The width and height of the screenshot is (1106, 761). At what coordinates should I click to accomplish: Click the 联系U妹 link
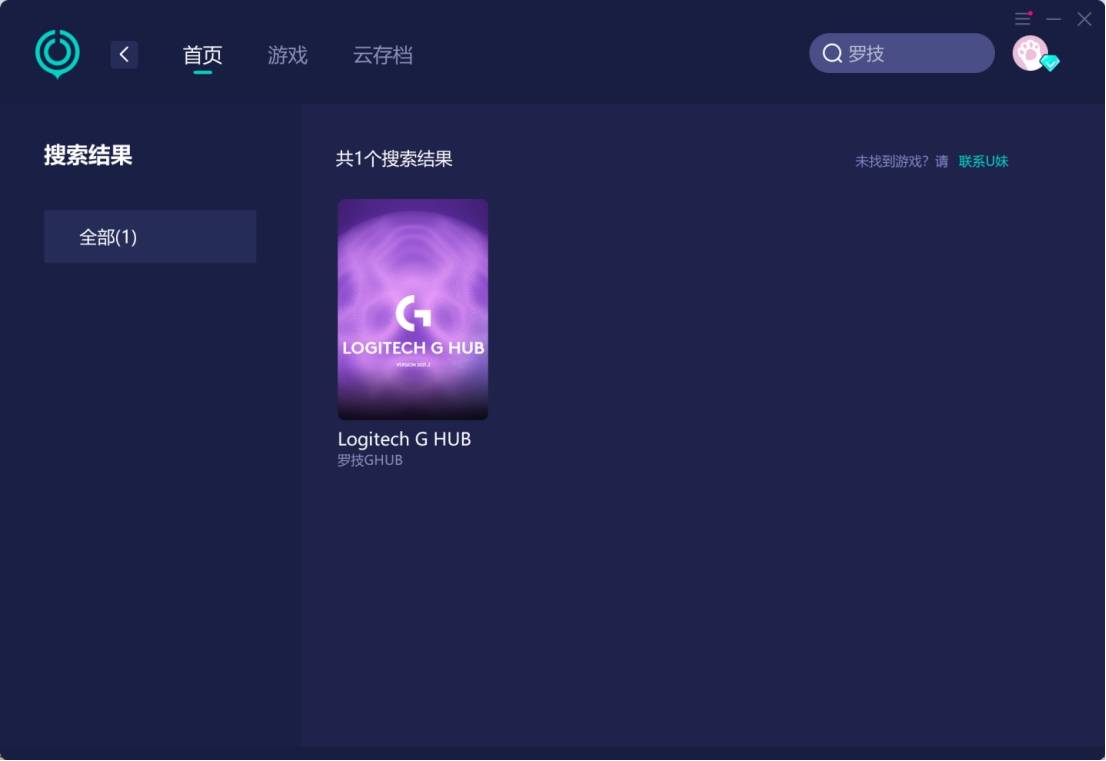click(983, 162)
